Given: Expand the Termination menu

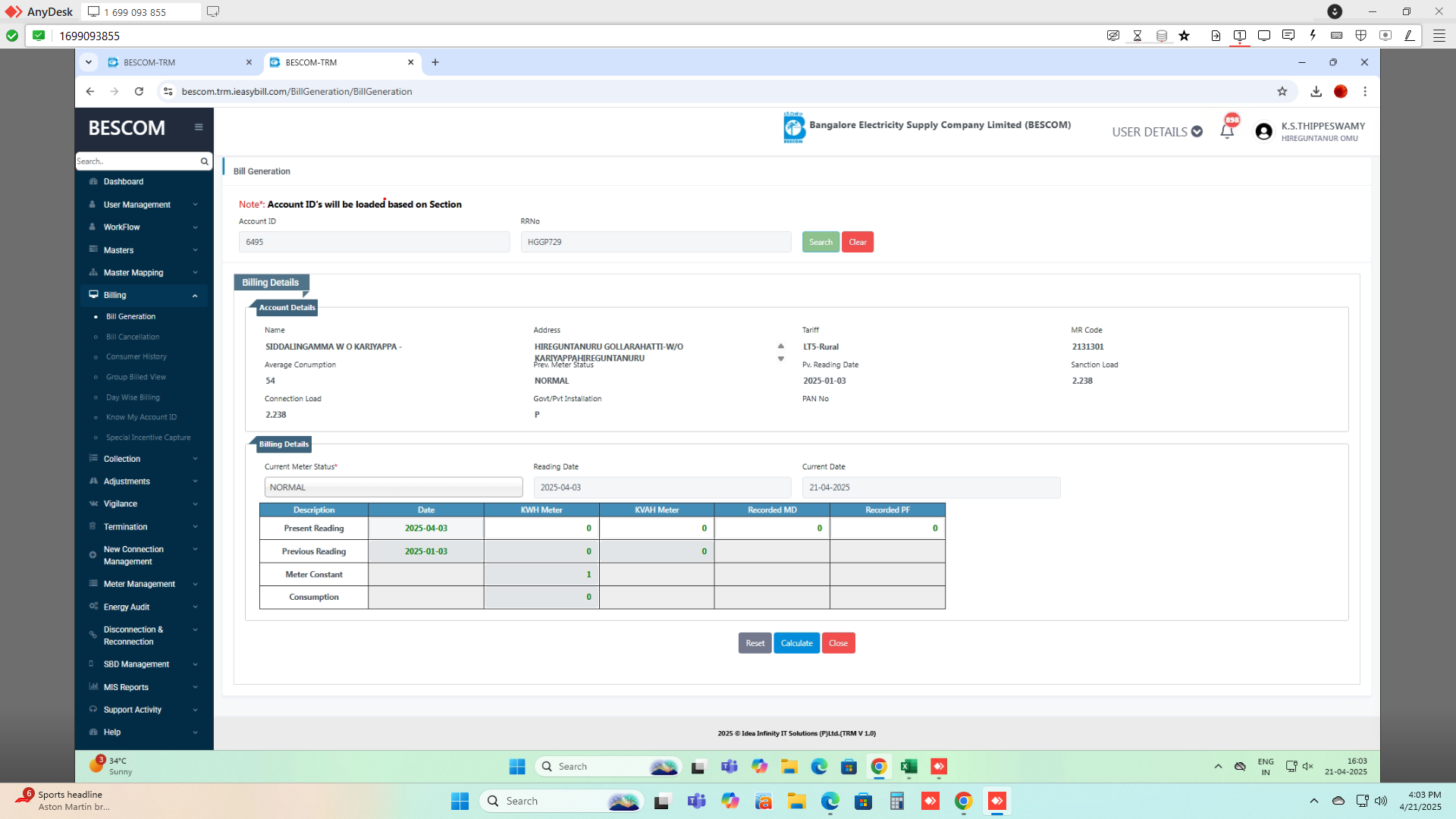Looking at the screenshot, I should tap(144, 527).
